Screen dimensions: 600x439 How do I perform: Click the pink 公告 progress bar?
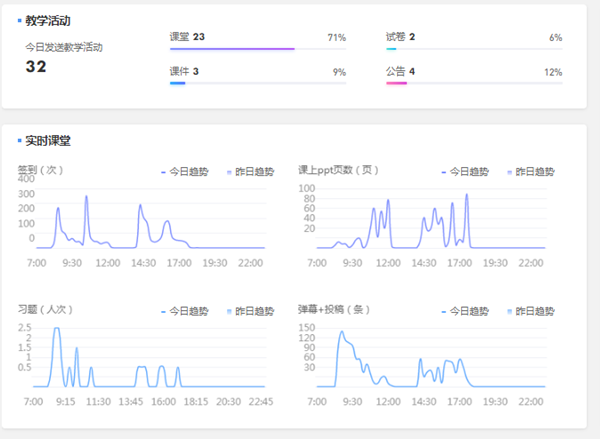click(396, 83)
